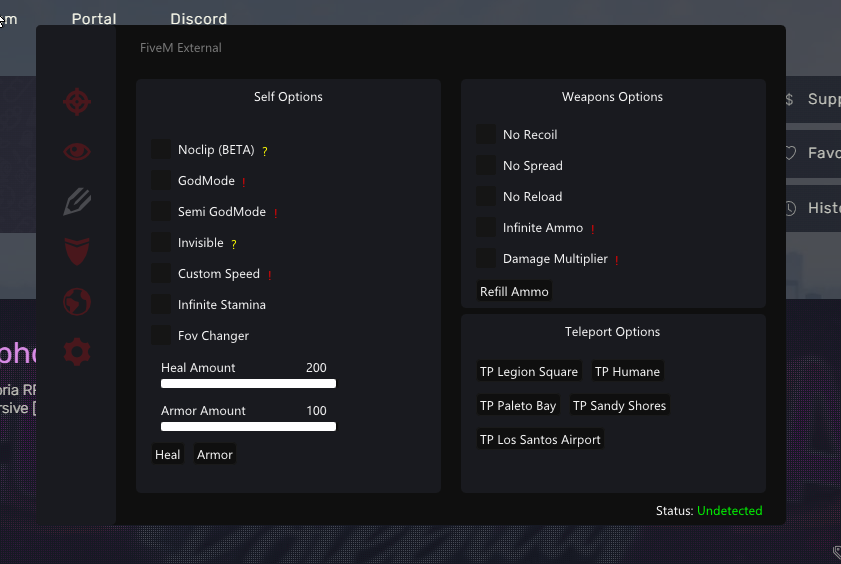Teleport with TP Legion Square button

click(x=529, y=371)
